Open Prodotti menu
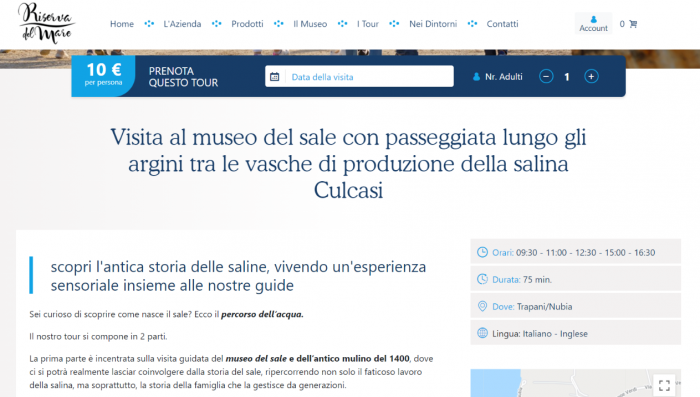Screen dimensions: 700x397 [x=247, y=24]
